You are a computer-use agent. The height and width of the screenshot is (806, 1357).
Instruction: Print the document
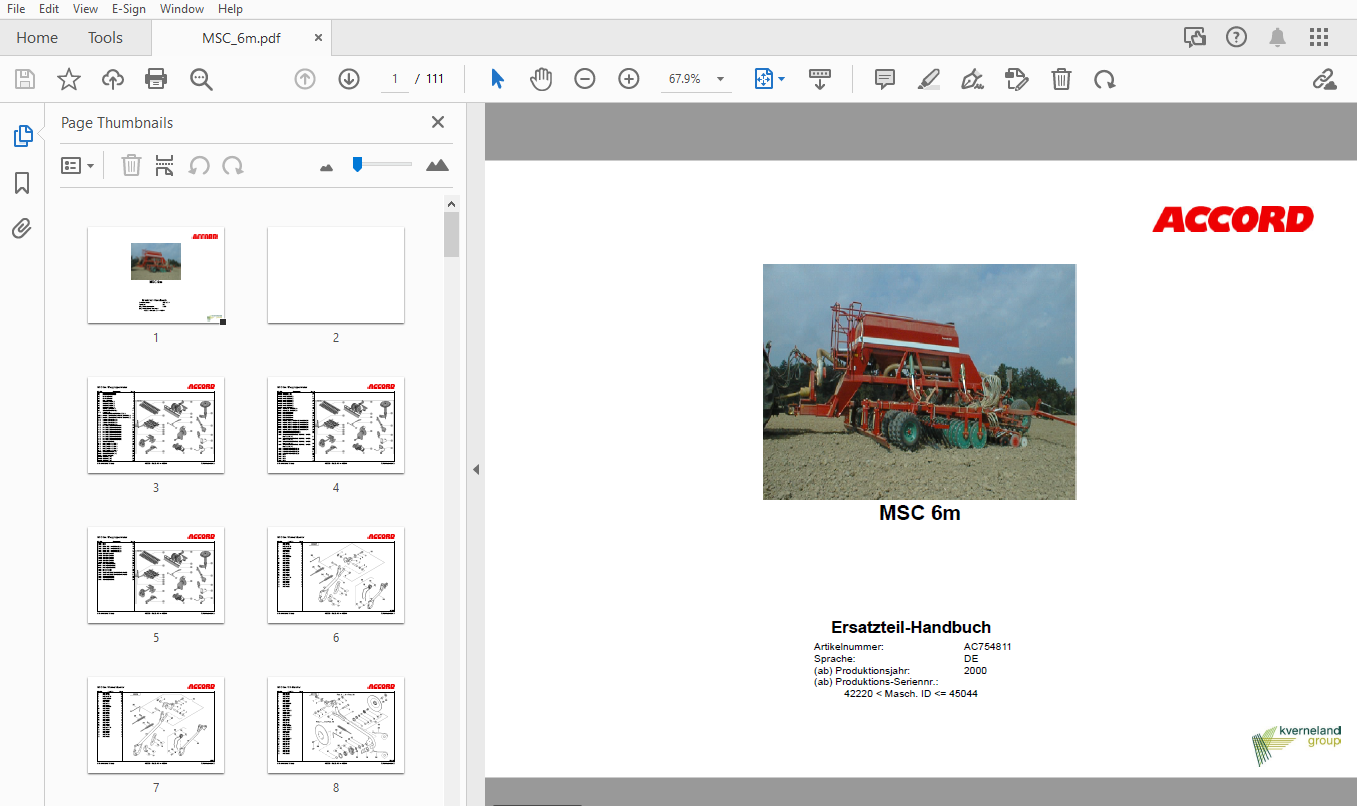[156, 79]
